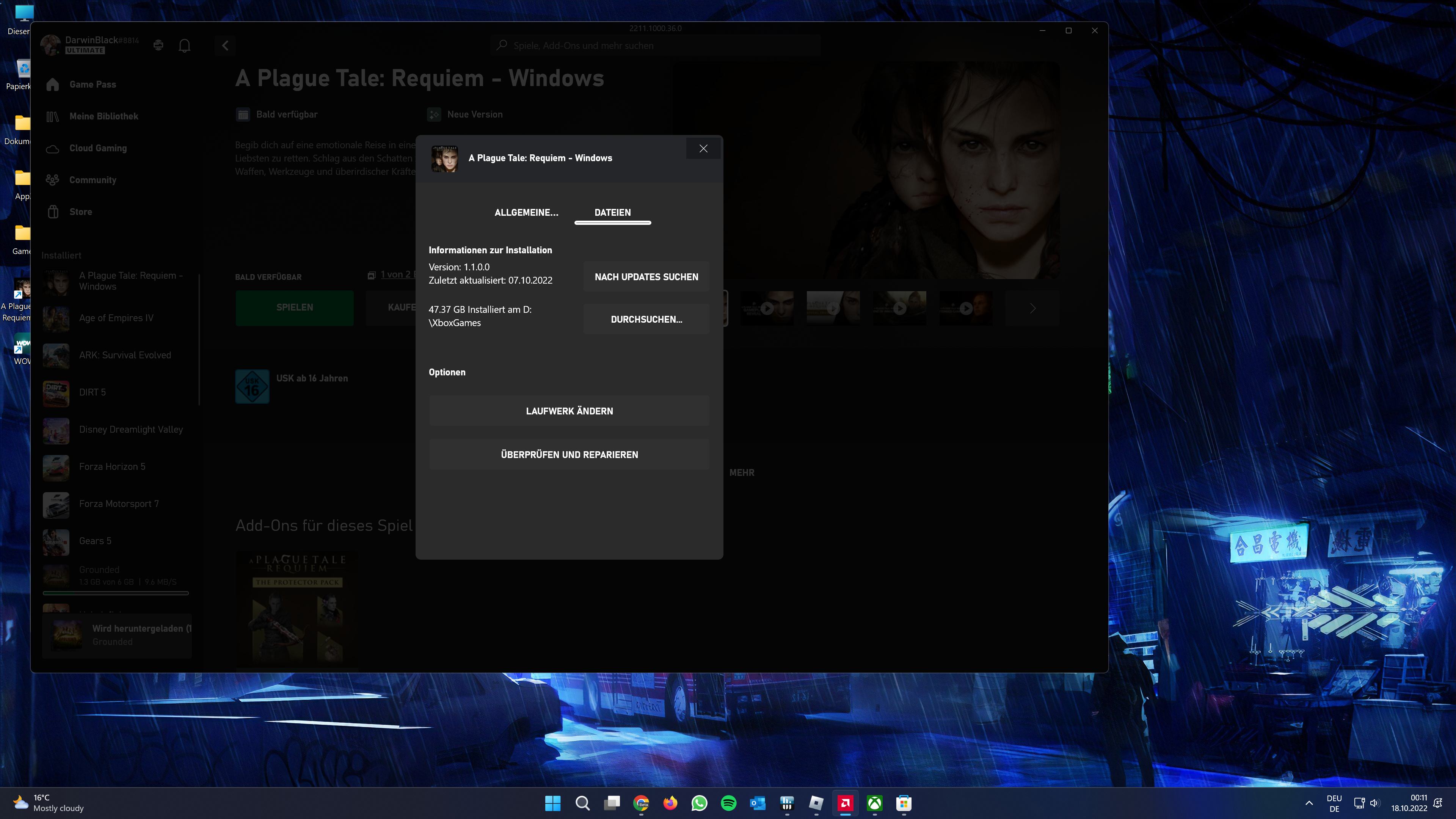Select the DATEIEN tab
The width and height of the screenshot is (1456, 819).
[x=612, y=212]
